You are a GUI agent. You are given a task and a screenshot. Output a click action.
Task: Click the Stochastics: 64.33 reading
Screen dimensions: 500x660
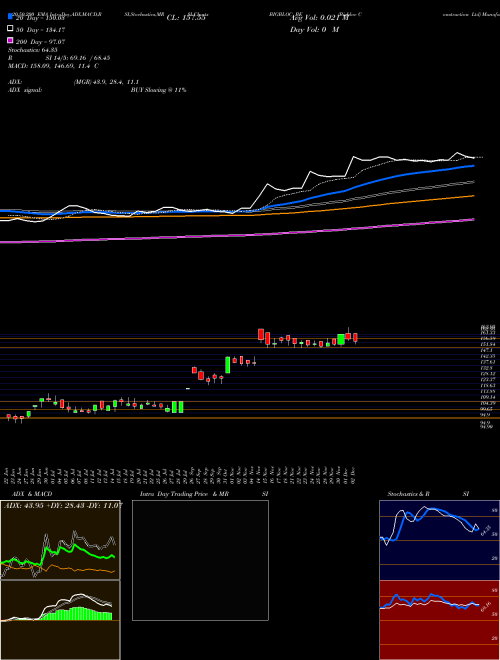point(32,50)
